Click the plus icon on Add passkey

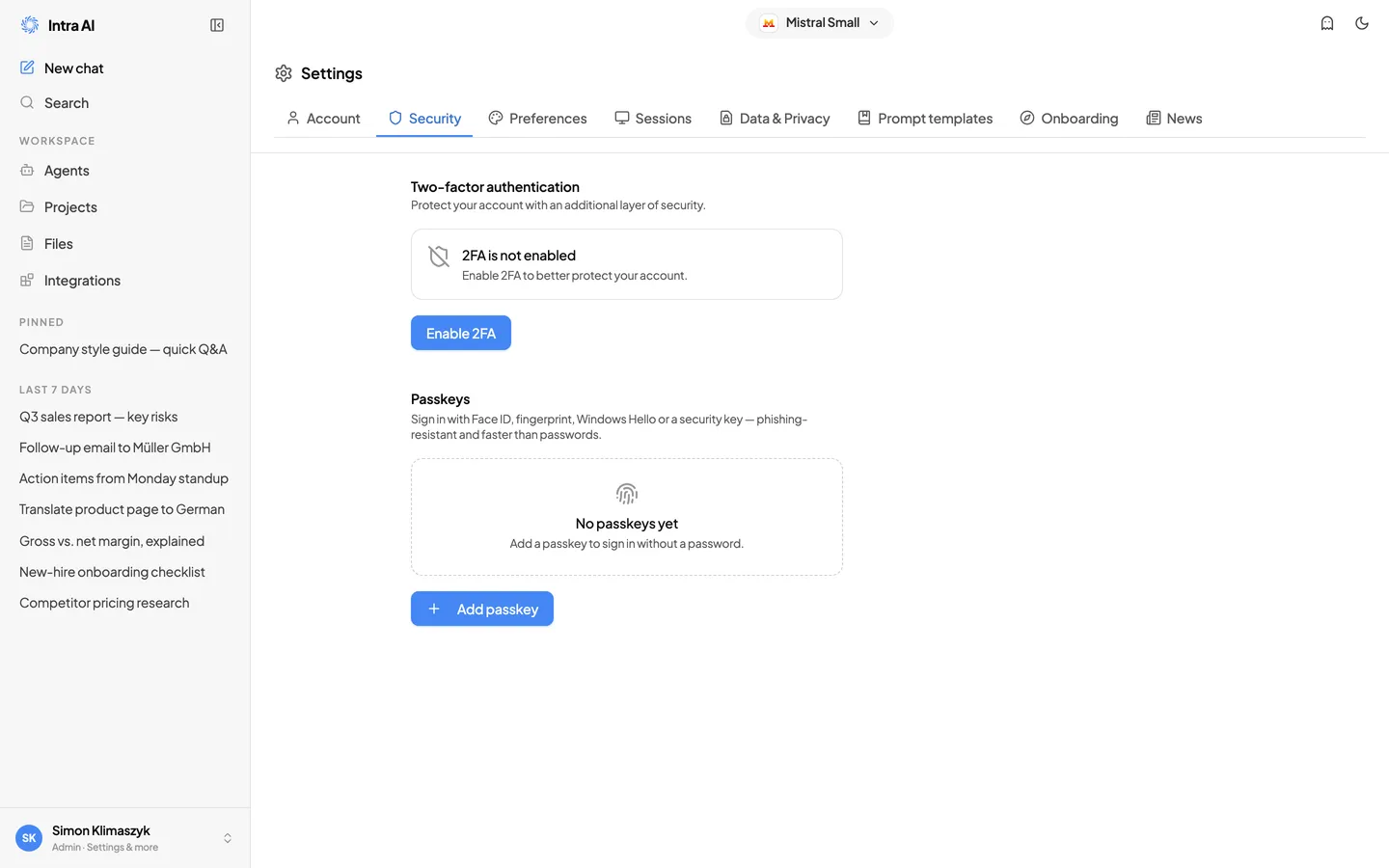(434, 609)
